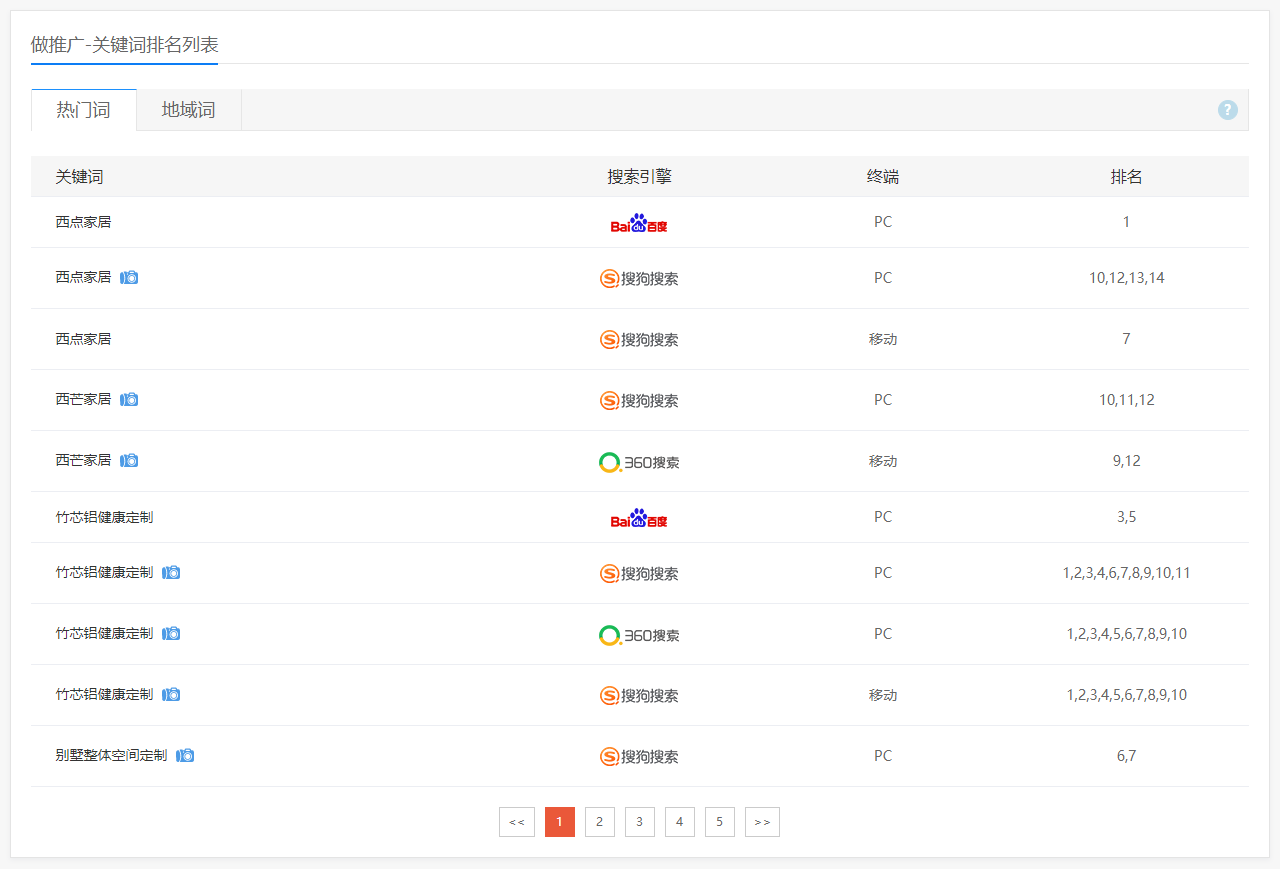View snapshot icon next to 别墅整体空间定制
Viewport: 1280px width, 869px height.
click(185, 755)
